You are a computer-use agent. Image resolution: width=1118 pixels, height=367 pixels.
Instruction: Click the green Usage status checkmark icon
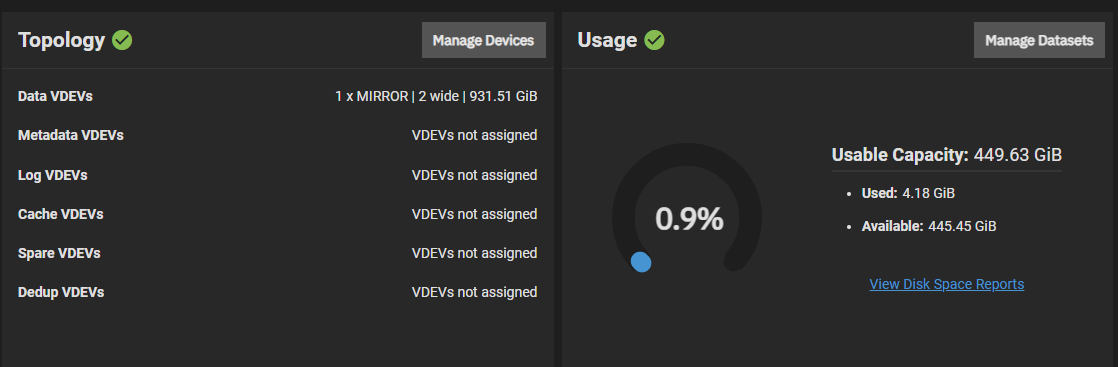654,40
